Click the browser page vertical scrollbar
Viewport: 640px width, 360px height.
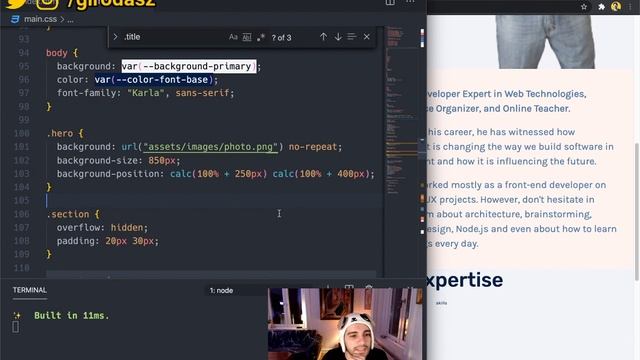(x=637, y=211)
